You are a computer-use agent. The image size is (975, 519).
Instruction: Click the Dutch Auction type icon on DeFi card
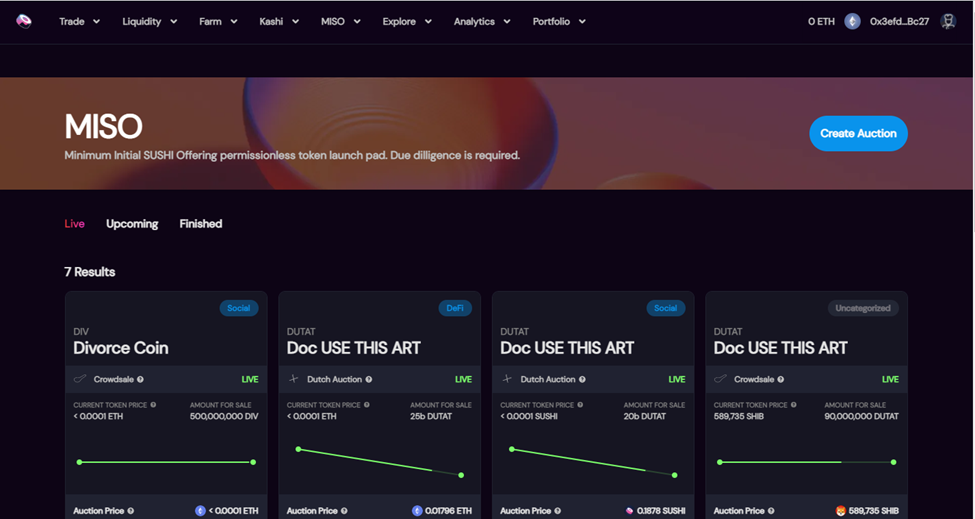click(293, 379)
